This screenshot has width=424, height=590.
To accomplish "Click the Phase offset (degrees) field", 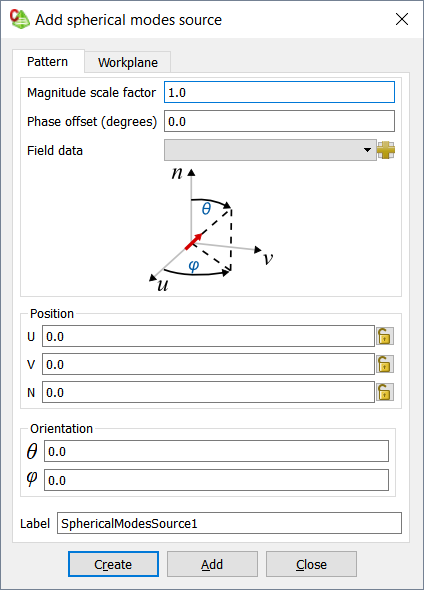I will (x=279, y=121).
